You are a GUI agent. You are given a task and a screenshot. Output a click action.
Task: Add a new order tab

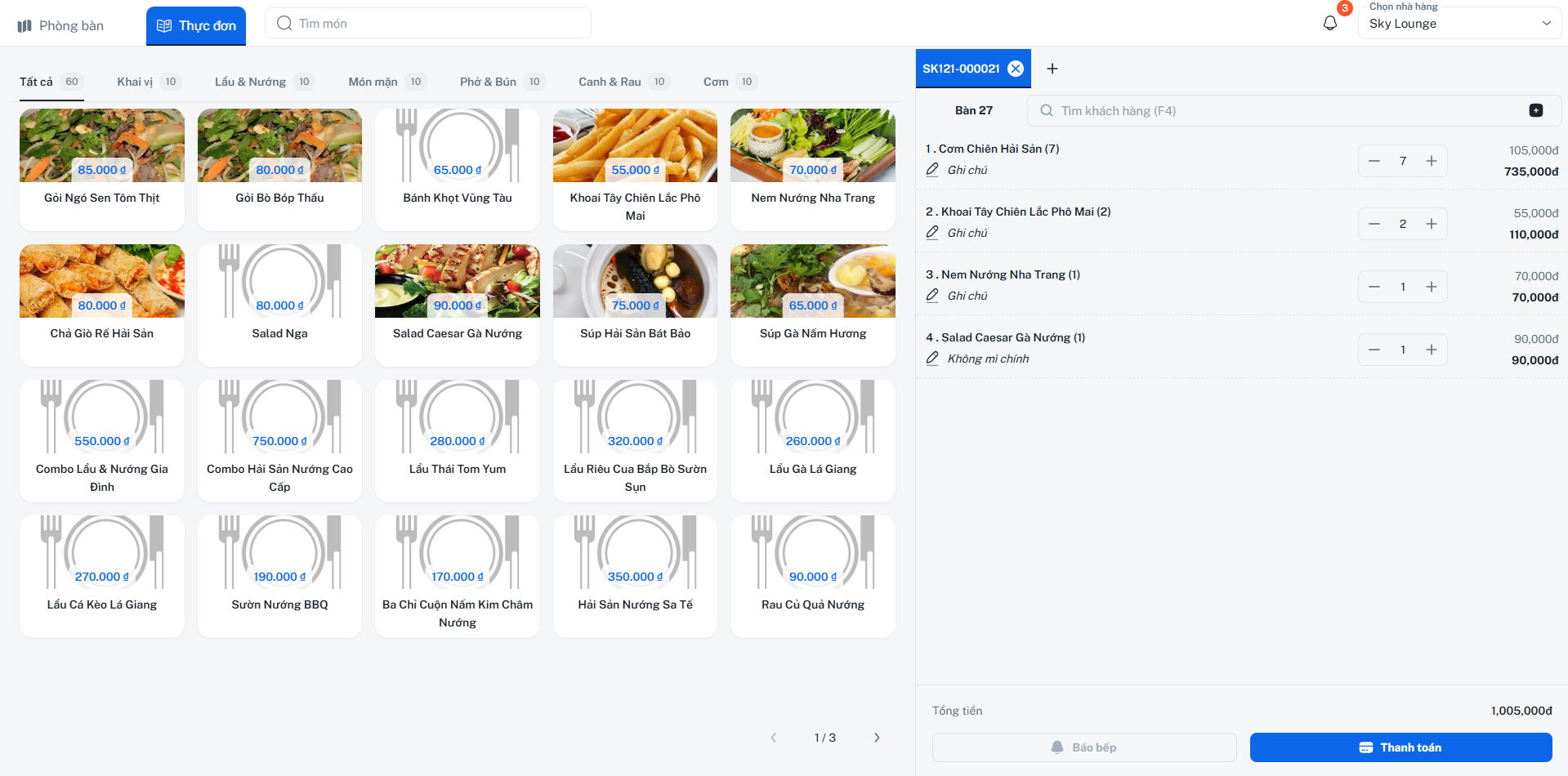1052,69
